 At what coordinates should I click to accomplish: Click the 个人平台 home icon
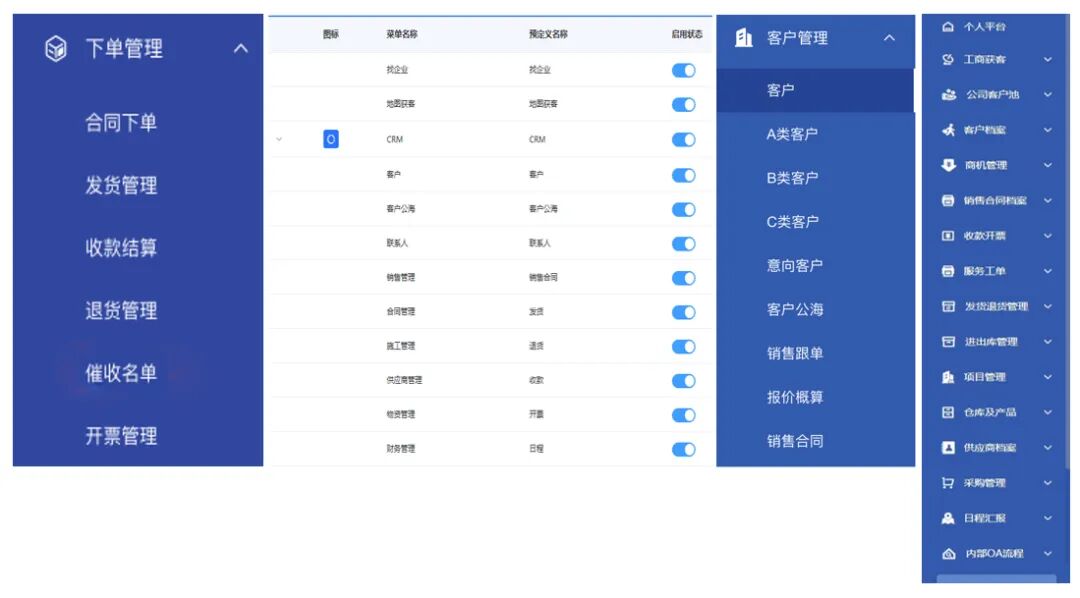click(x=948, y=26)
